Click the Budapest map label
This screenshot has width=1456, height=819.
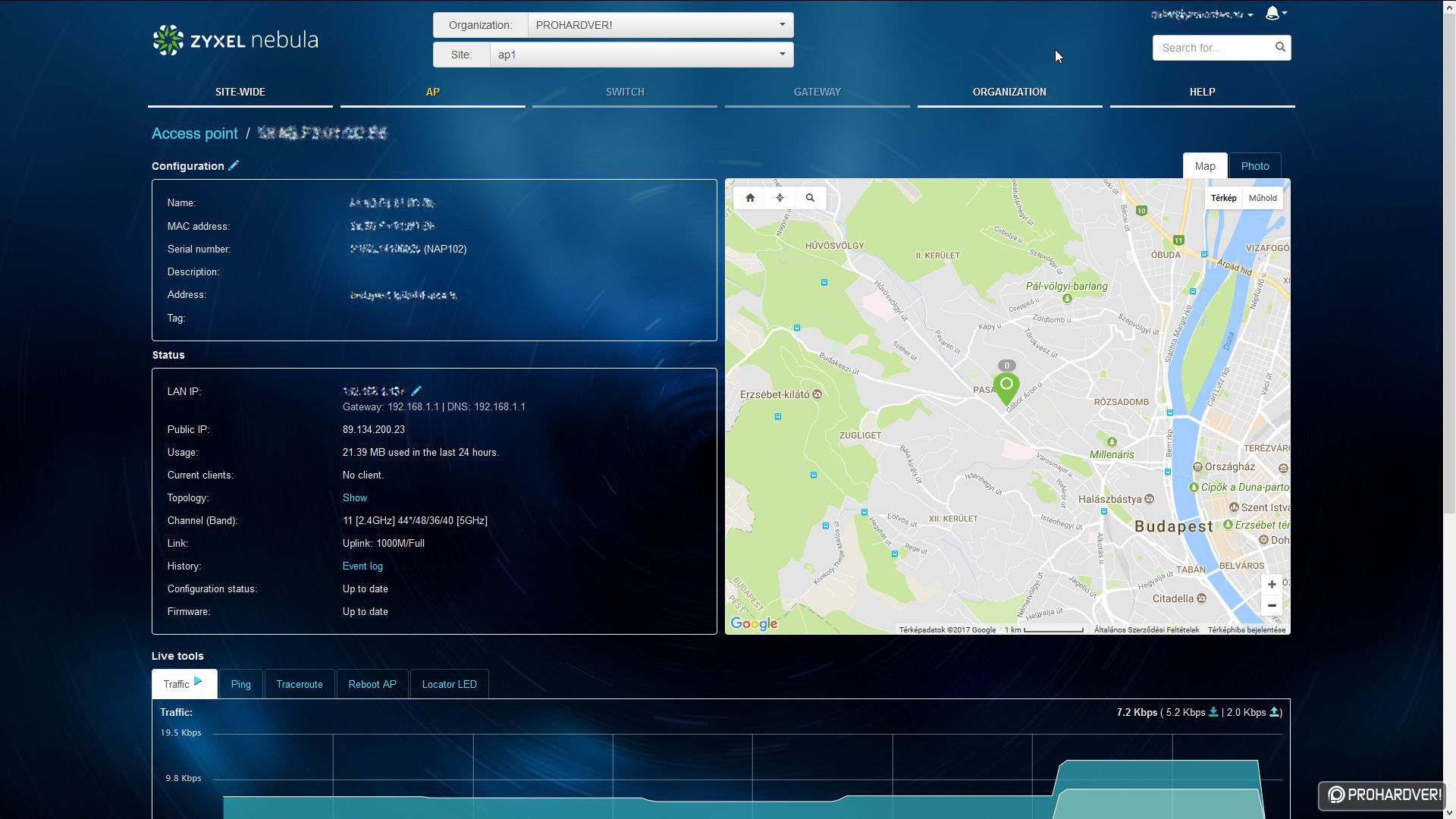(1174, 526)
